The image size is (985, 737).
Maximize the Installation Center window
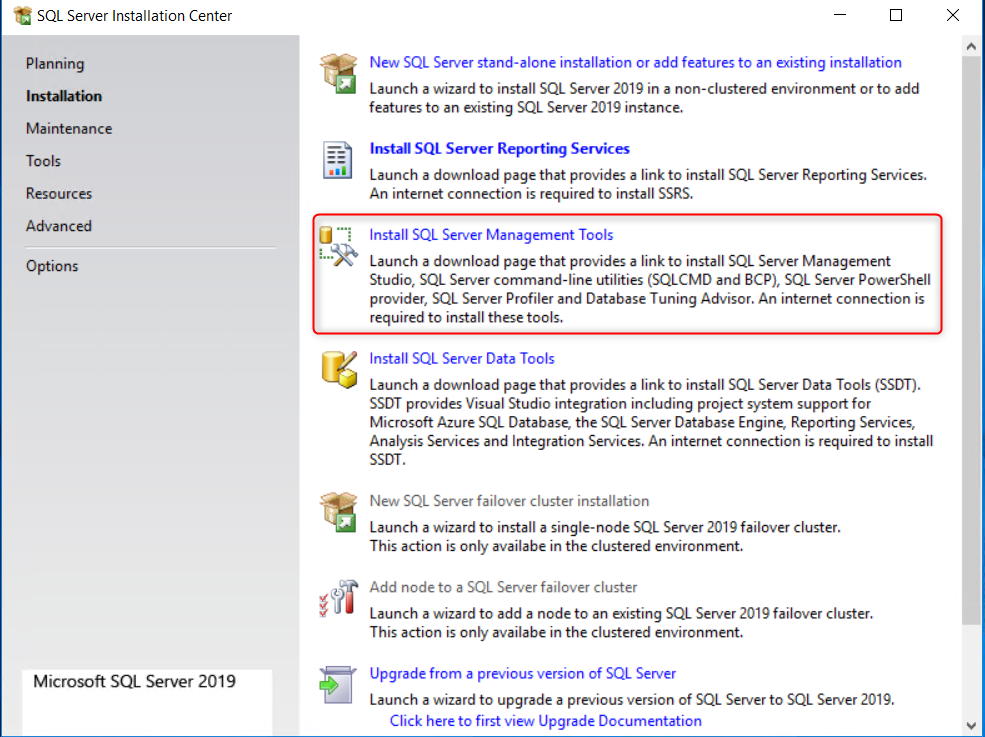click(896, 16)
